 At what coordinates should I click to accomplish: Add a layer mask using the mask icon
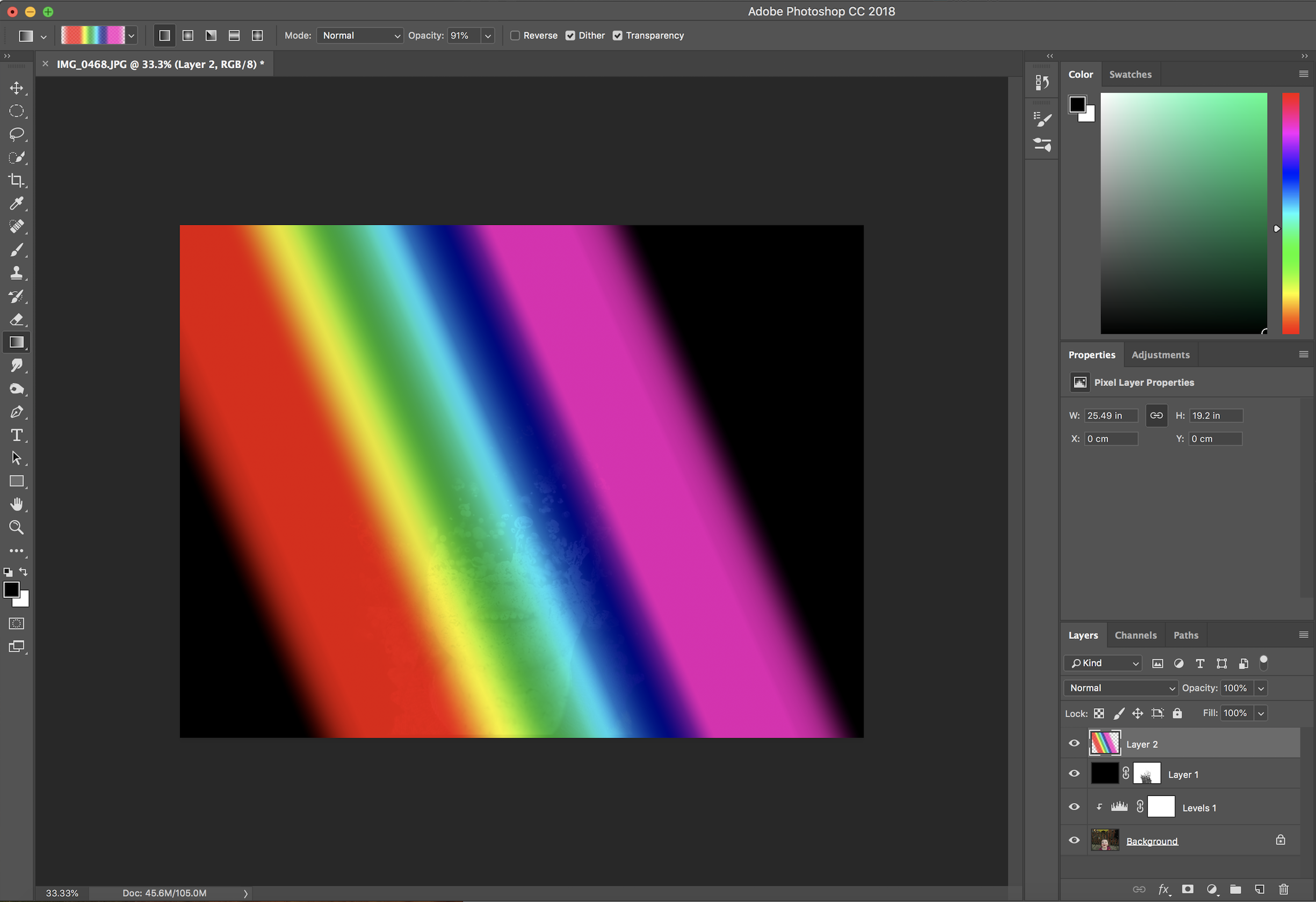tap(1188, 889)
